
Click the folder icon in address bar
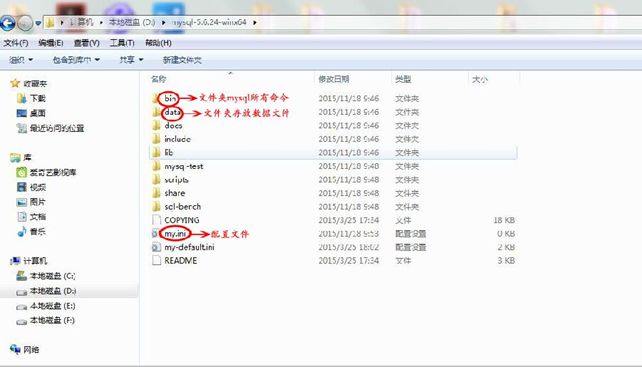[50, 23]
